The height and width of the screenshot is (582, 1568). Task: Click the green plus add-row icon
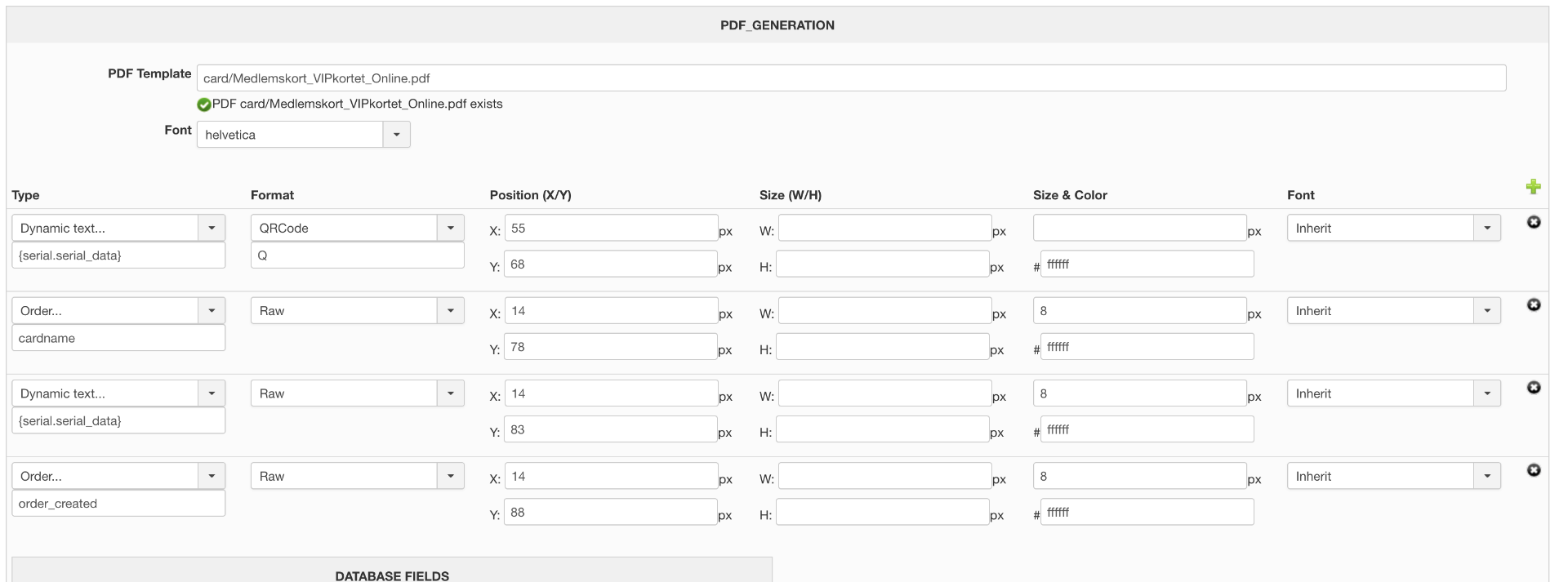(x=1533, y=187)
